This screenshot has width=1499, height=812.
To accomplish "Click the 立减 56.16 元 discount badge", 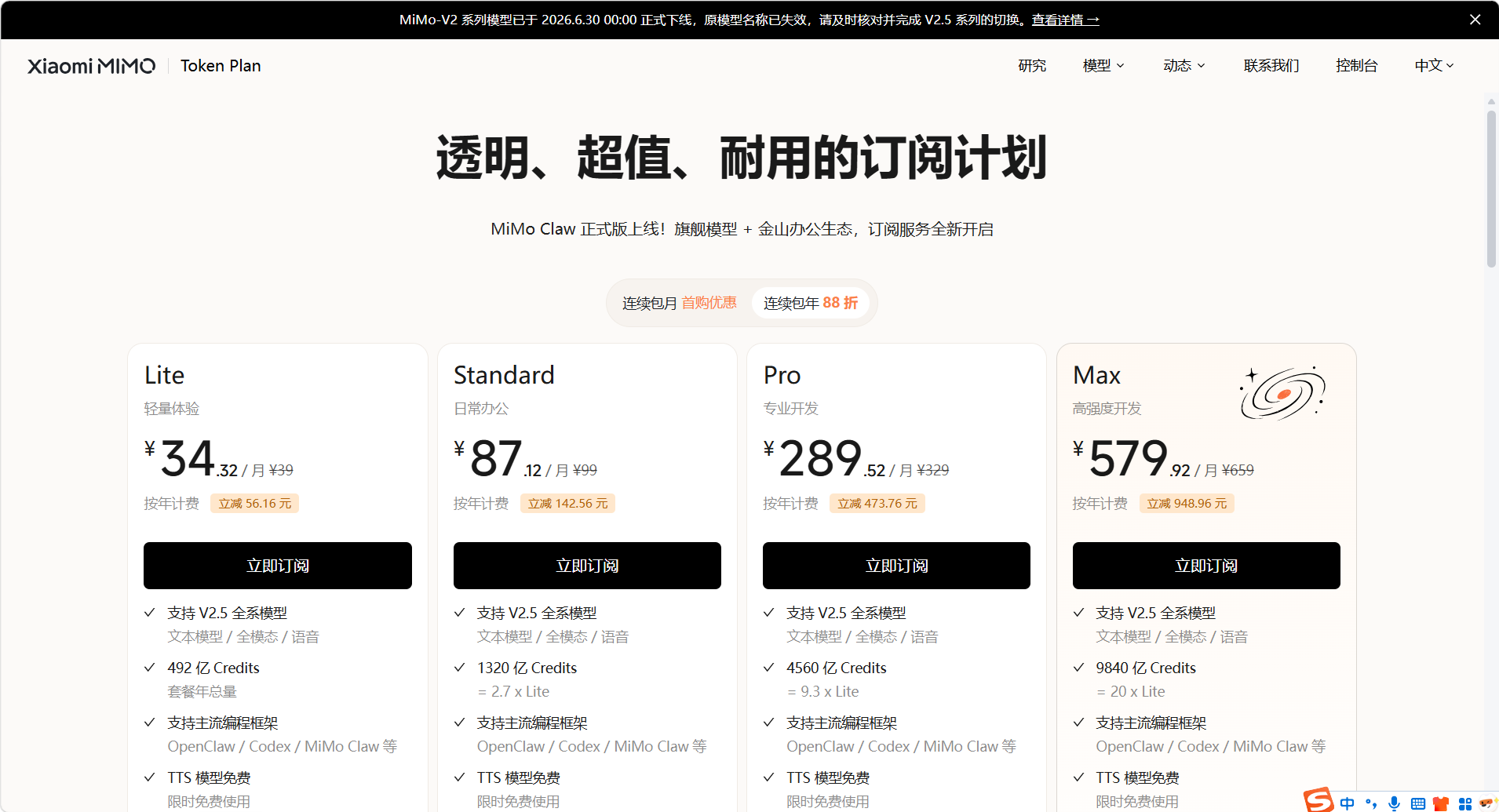I will (254, 504).
